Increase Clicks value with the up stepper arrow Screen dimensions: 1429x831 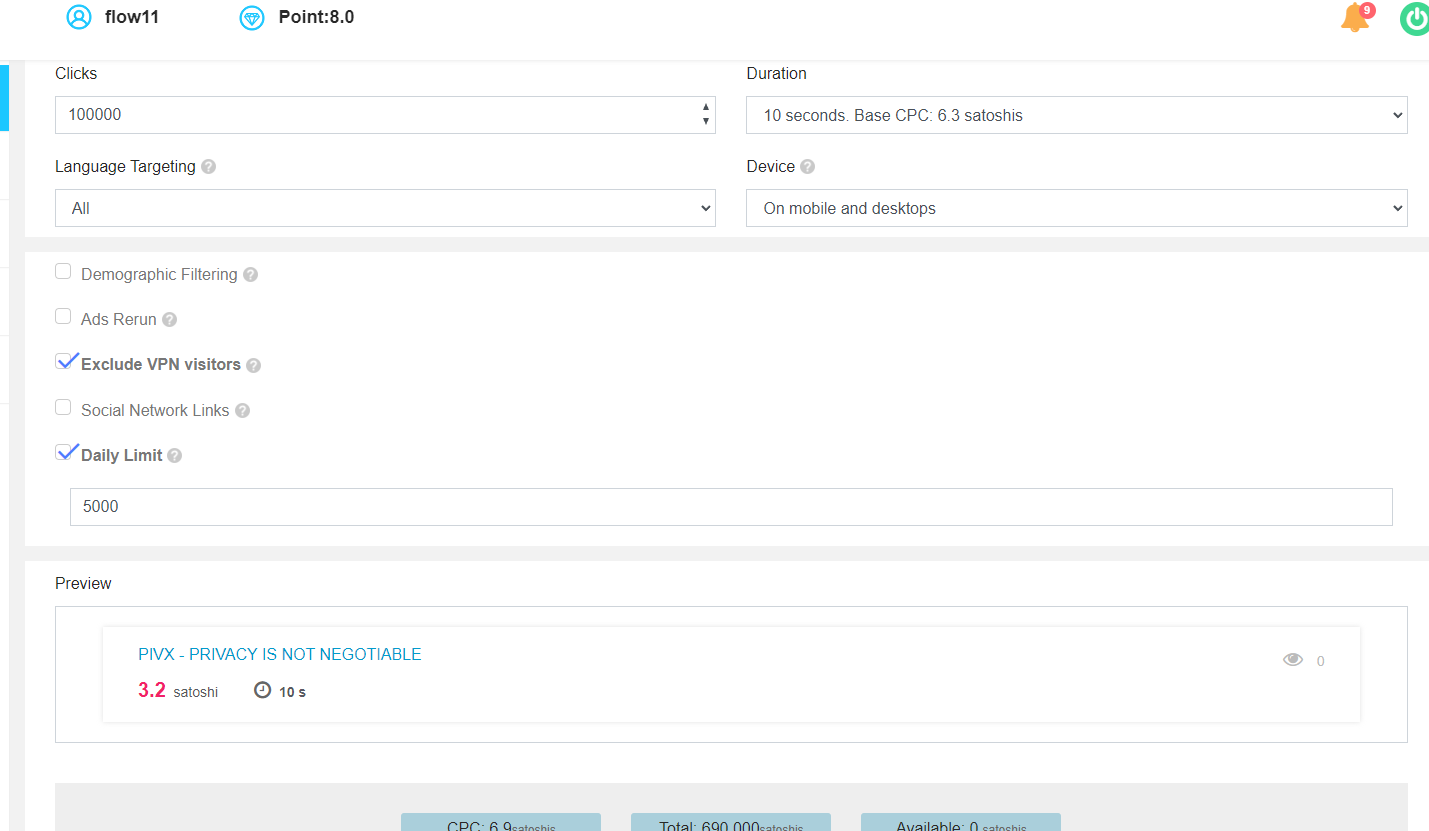(x=706, y=107)
